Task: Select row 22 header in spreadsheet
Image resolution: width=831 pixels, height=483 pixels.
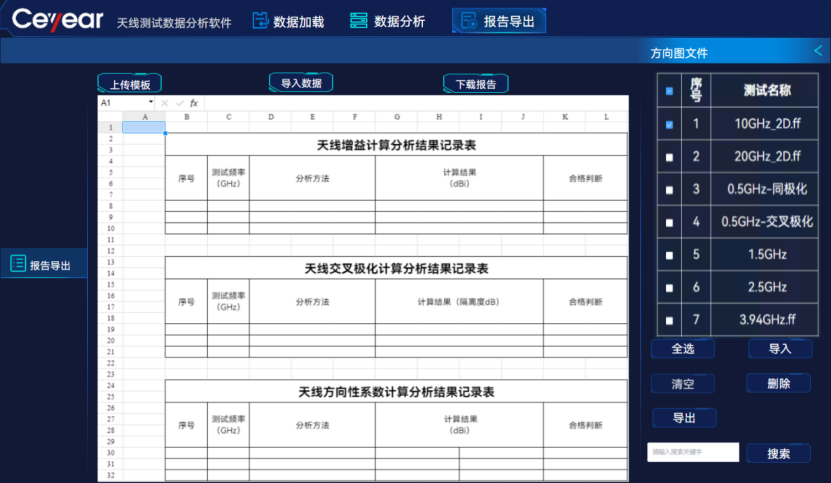Action: pyautogui.click(x=110, y=363)
